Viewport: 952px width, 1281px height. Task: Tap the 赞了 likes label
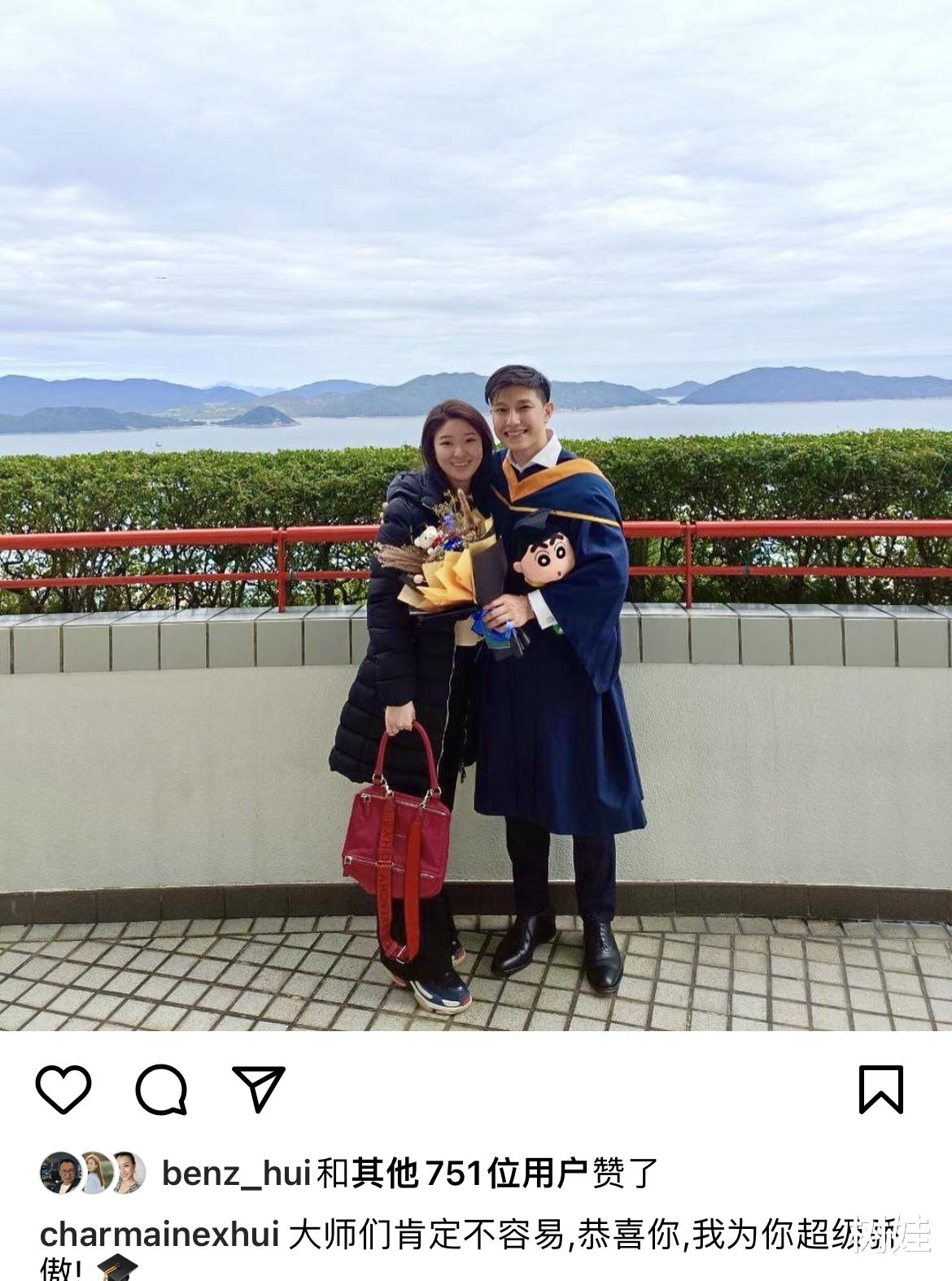pos(625,1173)
